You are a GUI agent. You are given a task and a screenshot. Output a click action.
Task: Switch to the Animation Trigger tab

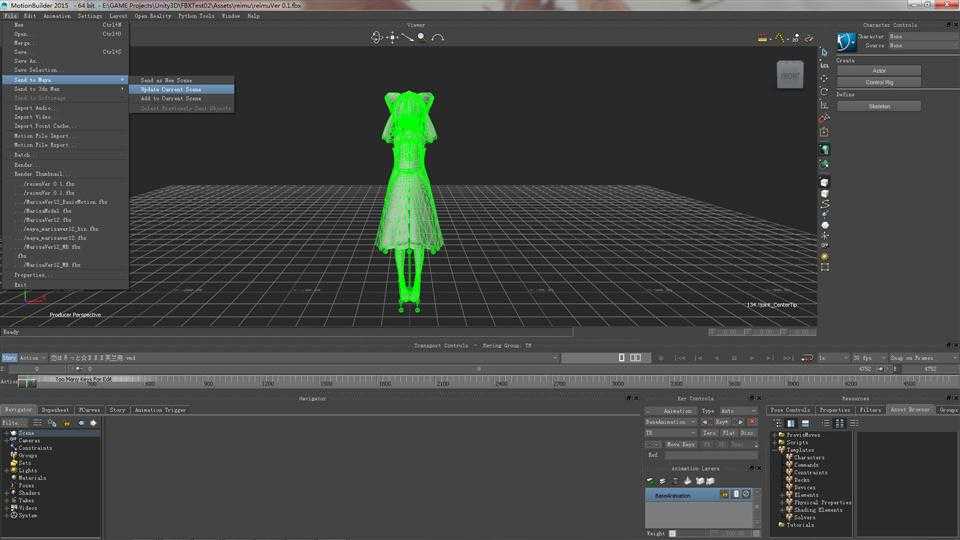(160, 410)
